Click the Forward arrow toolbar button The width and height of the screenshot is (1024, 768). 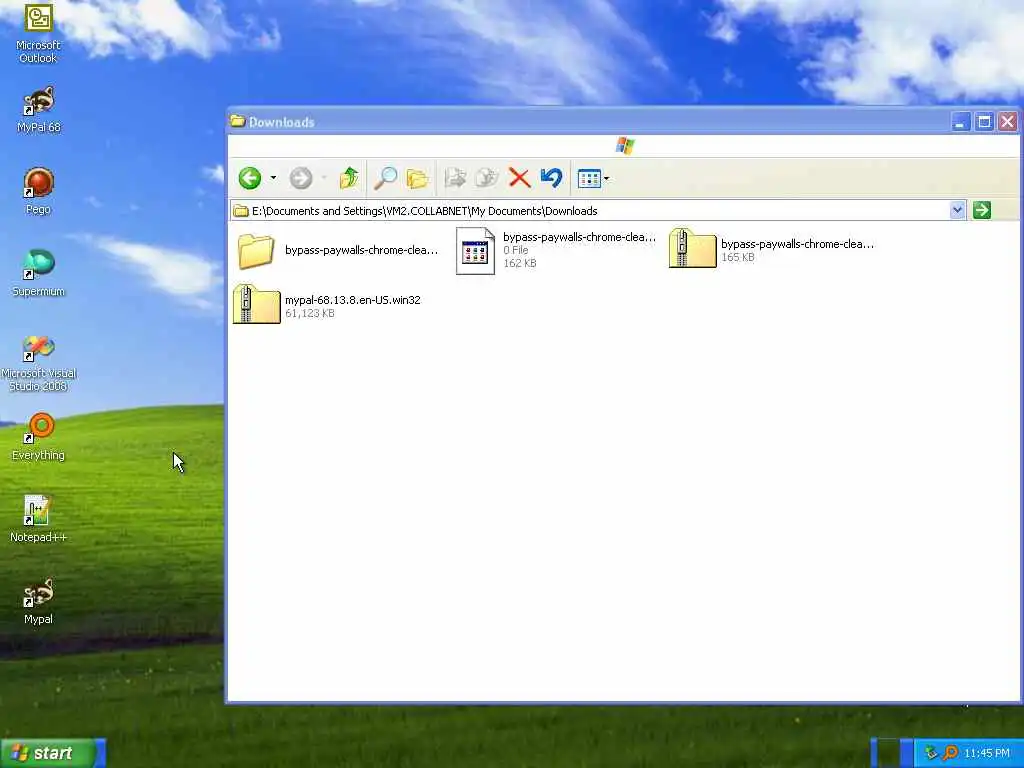(300, 178)
